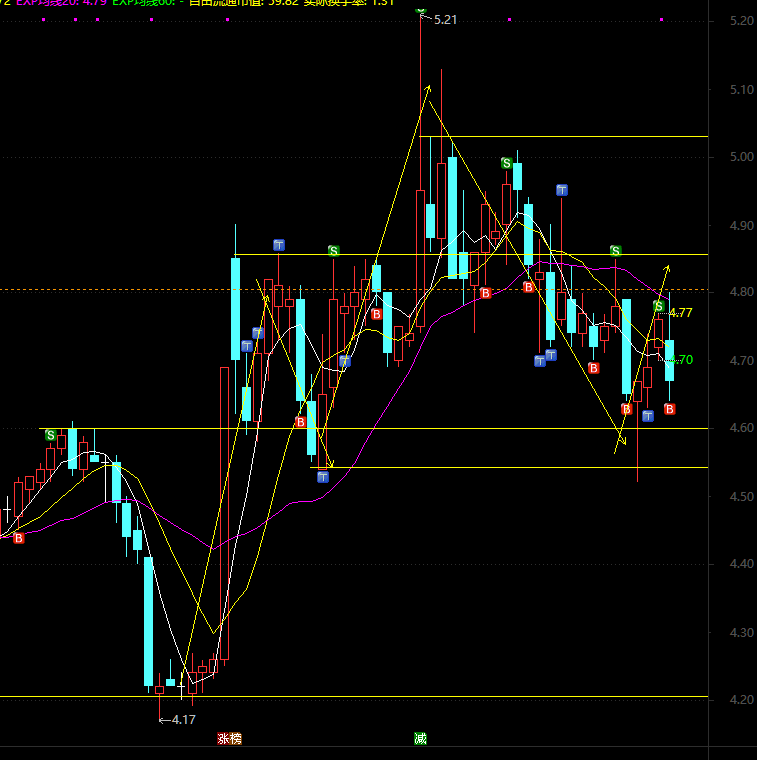Click the yellow 4.77 price tag near the last candles
757x760 pixels.
point(681,313)
